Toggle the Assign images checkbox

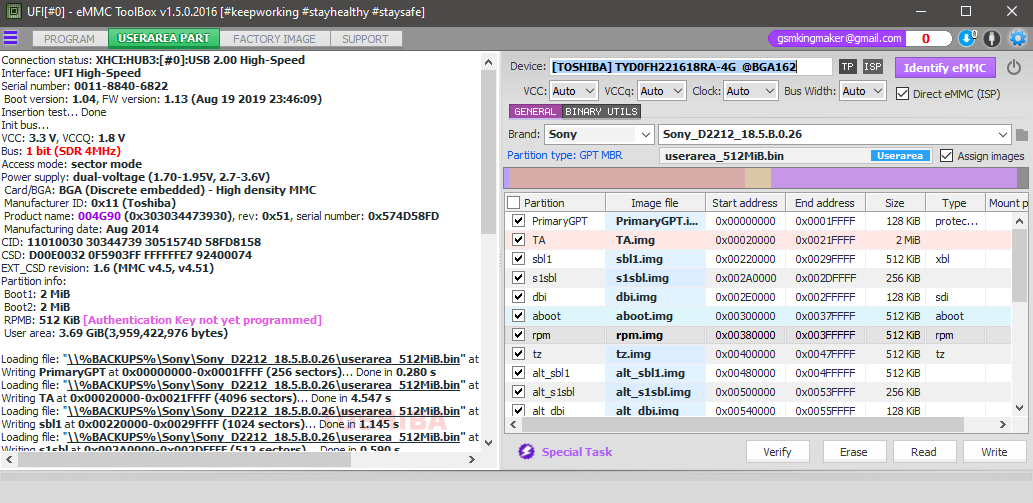[x=946, y=156]
